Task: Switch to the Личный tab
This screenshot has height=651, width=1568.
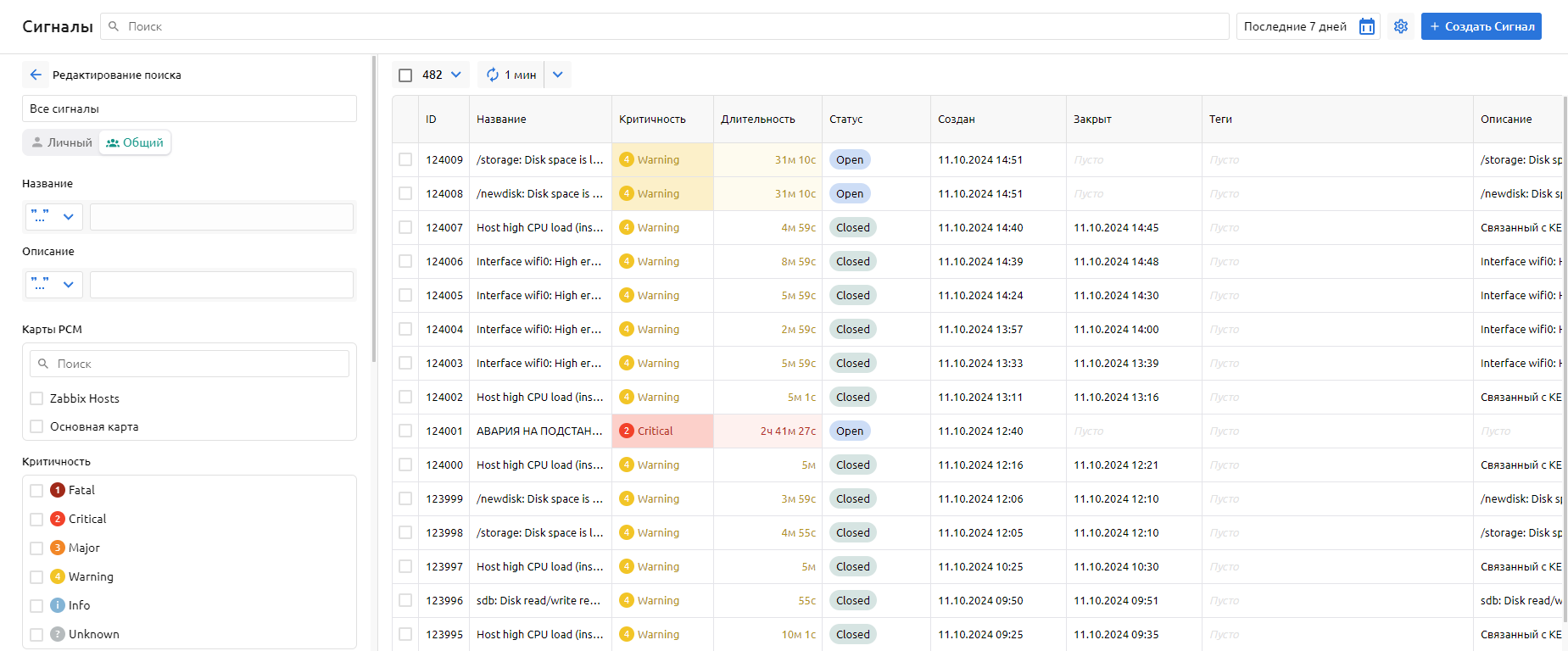Action: (61, 142)
